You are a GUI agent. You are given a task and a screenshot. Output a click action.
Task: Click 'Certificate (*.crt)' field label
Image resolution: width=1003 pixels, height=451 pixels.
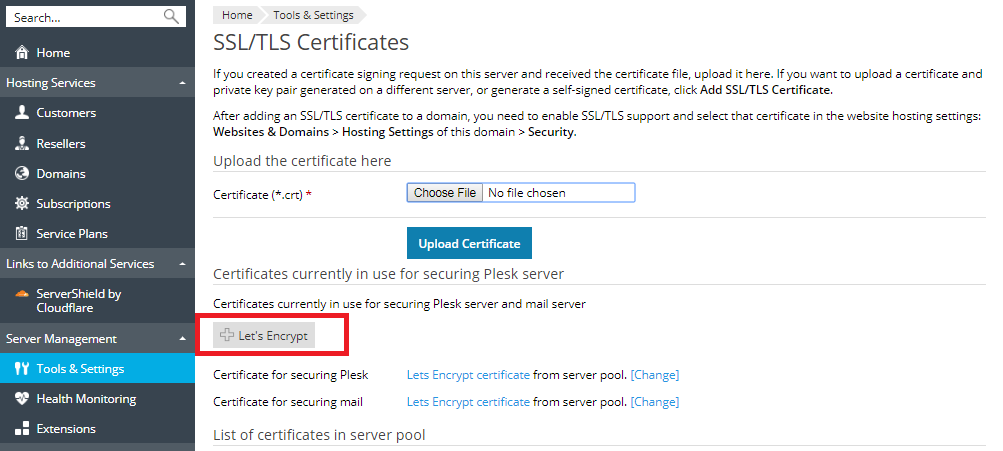tap(262, 194)
